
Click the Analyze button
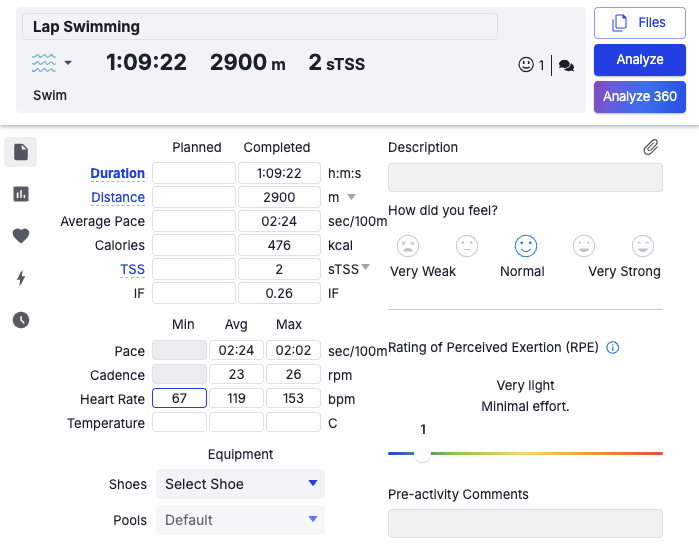coord(640,60)
